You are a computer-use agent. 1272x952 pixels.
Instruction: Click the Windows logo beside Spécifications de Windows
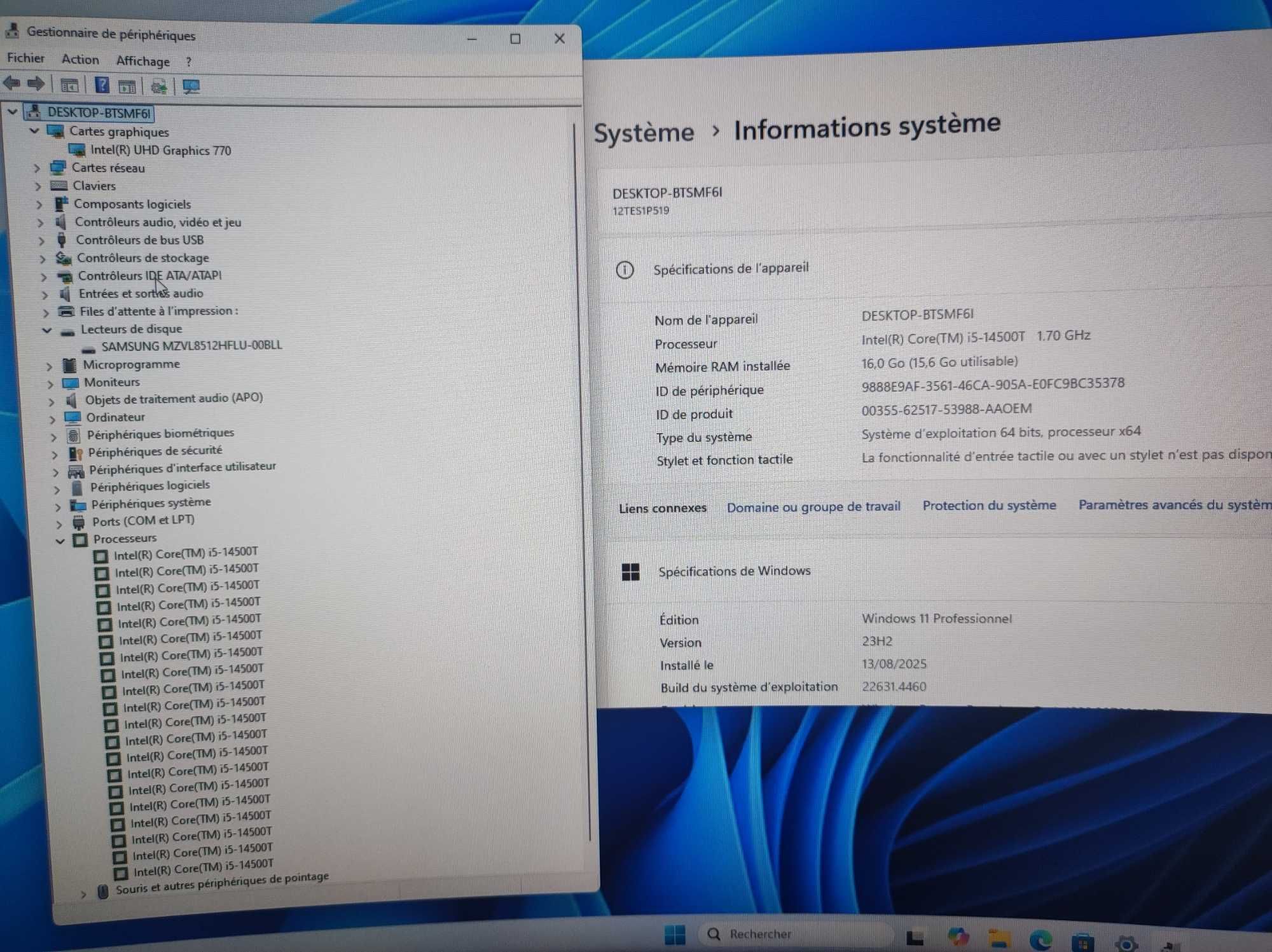pos(630,572)
